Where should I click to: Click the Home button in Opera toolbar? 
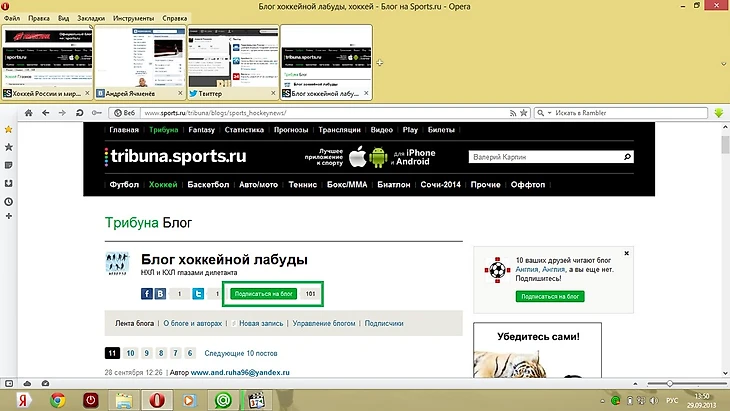coord(28,113)
